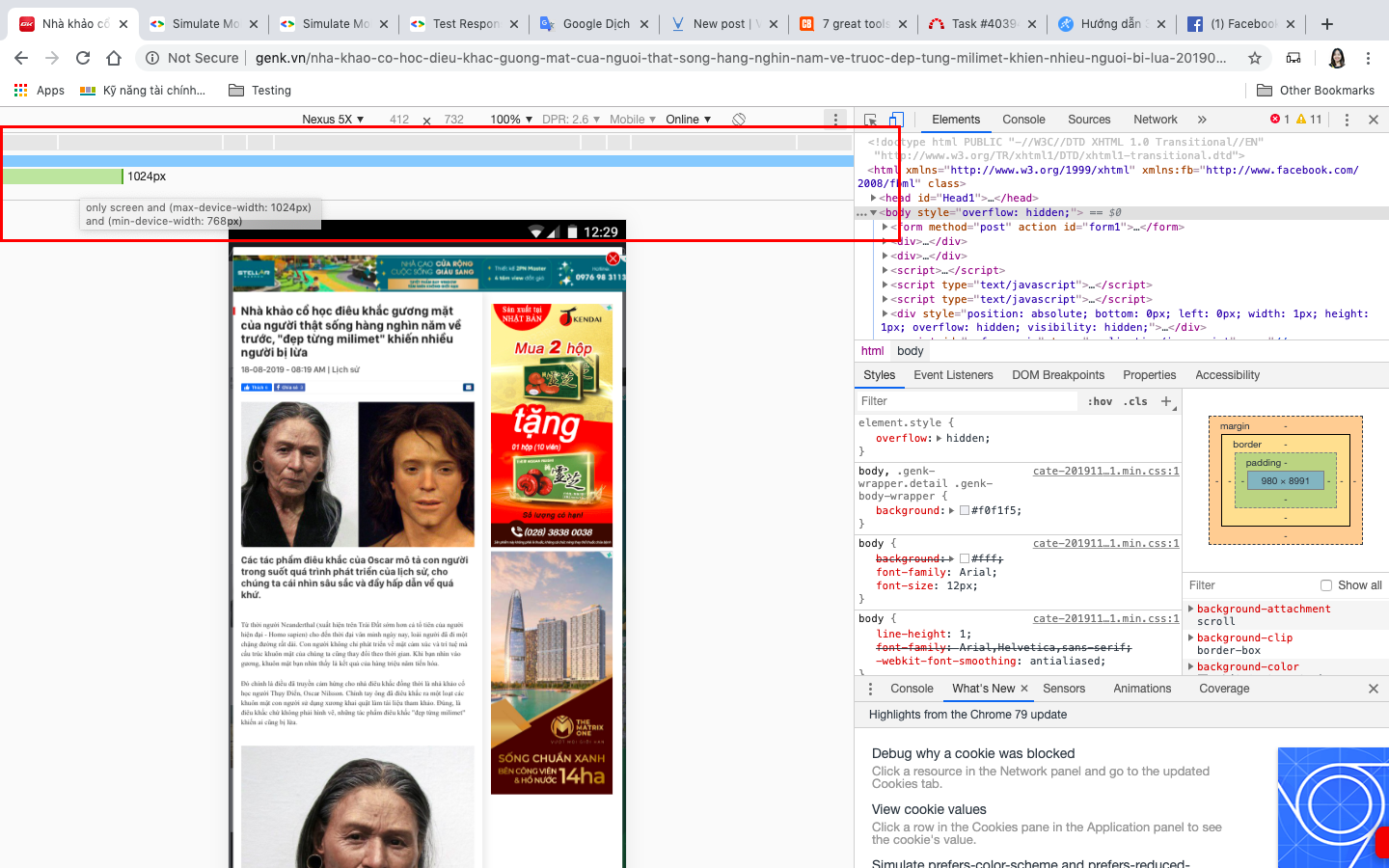This screenshot has width=1389, height=868.
Task: Toggle the device toolbar
Action: [896, 120]
